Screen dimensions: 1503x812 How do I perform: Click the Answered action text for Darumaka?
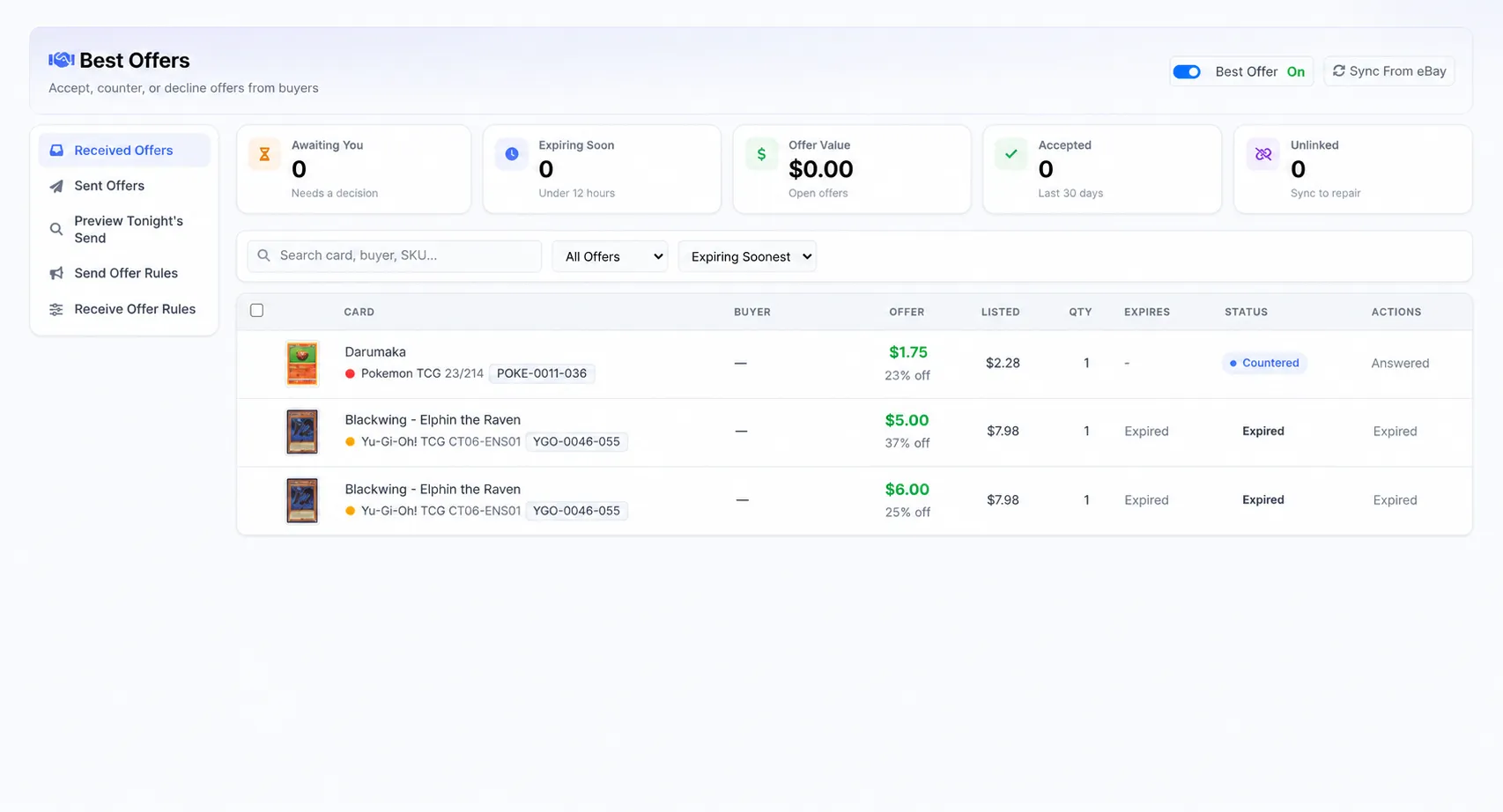[x=1400, y=363]
